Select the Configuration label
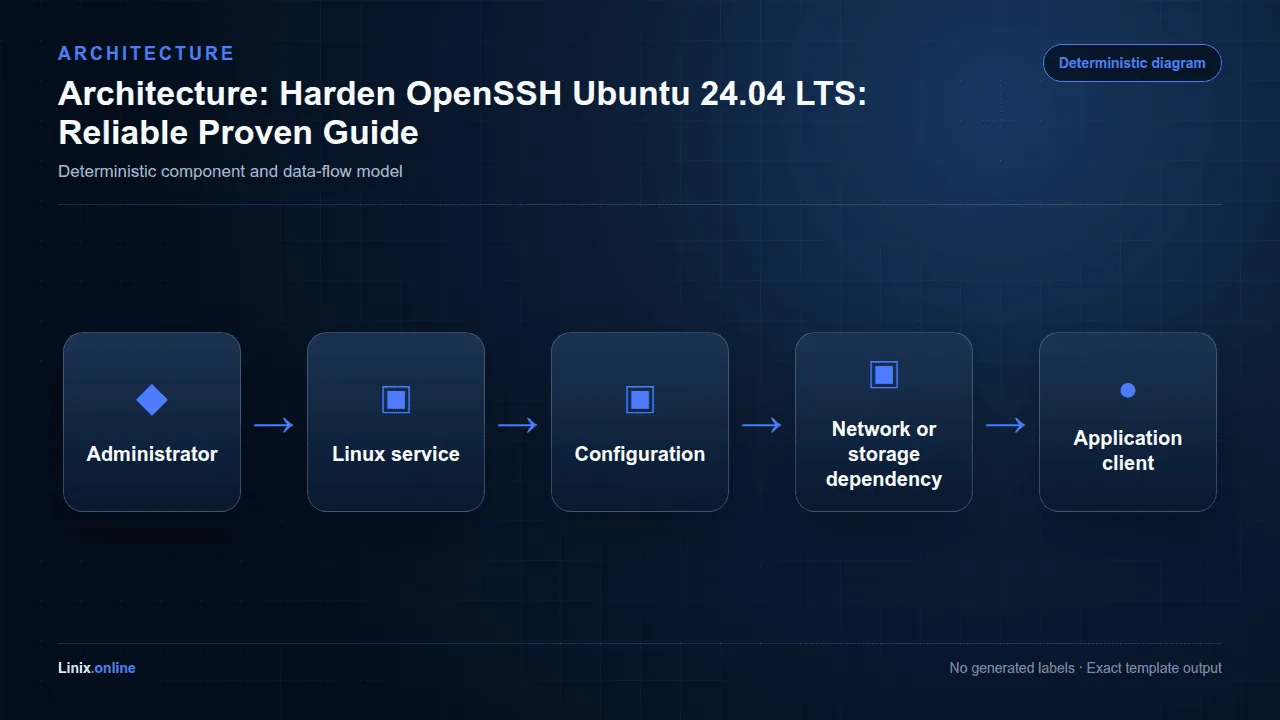 pyautogui.click(x=640, y=454)
